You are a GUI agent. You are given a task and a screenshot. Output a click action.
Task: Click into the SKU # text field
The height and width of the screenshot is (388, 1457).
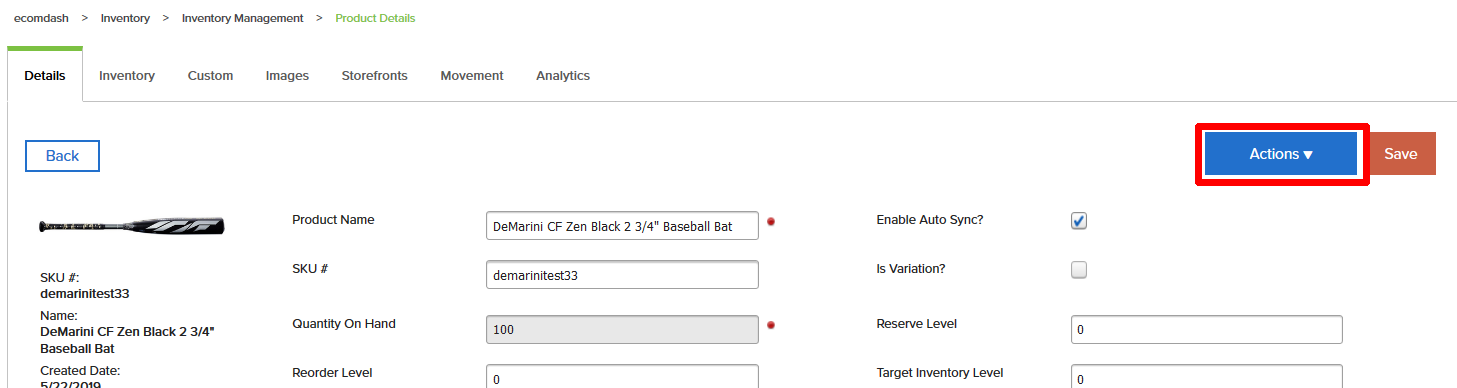622,275
